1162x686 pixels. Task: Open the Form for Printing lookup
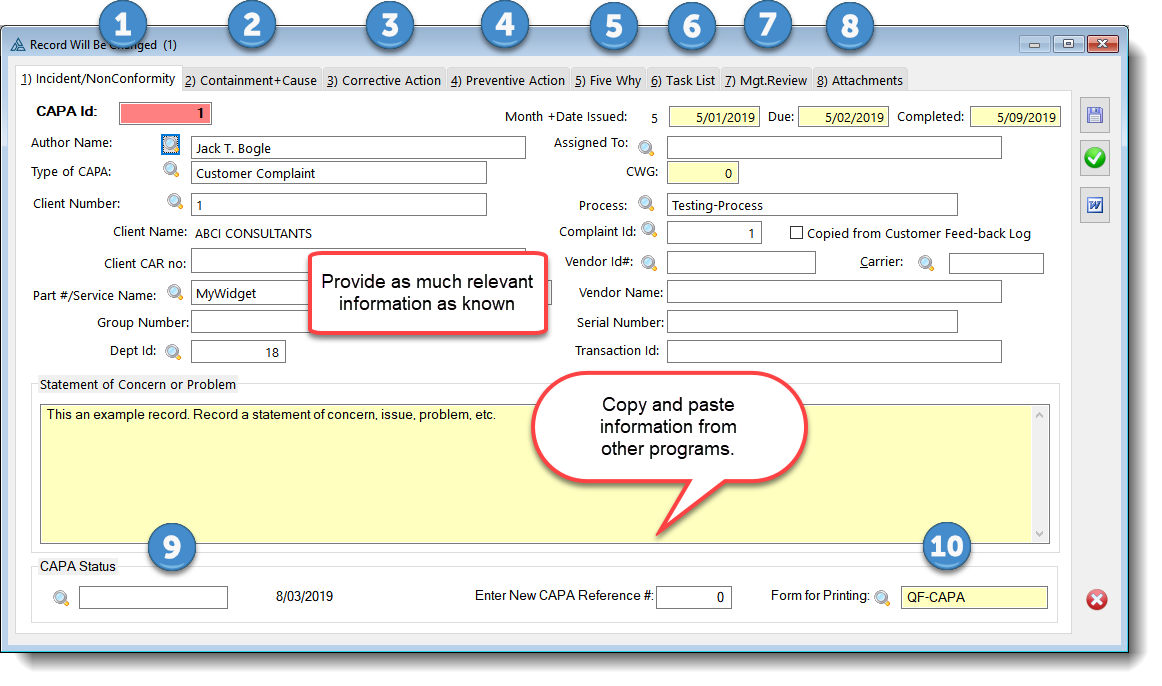tap(882, 598)
